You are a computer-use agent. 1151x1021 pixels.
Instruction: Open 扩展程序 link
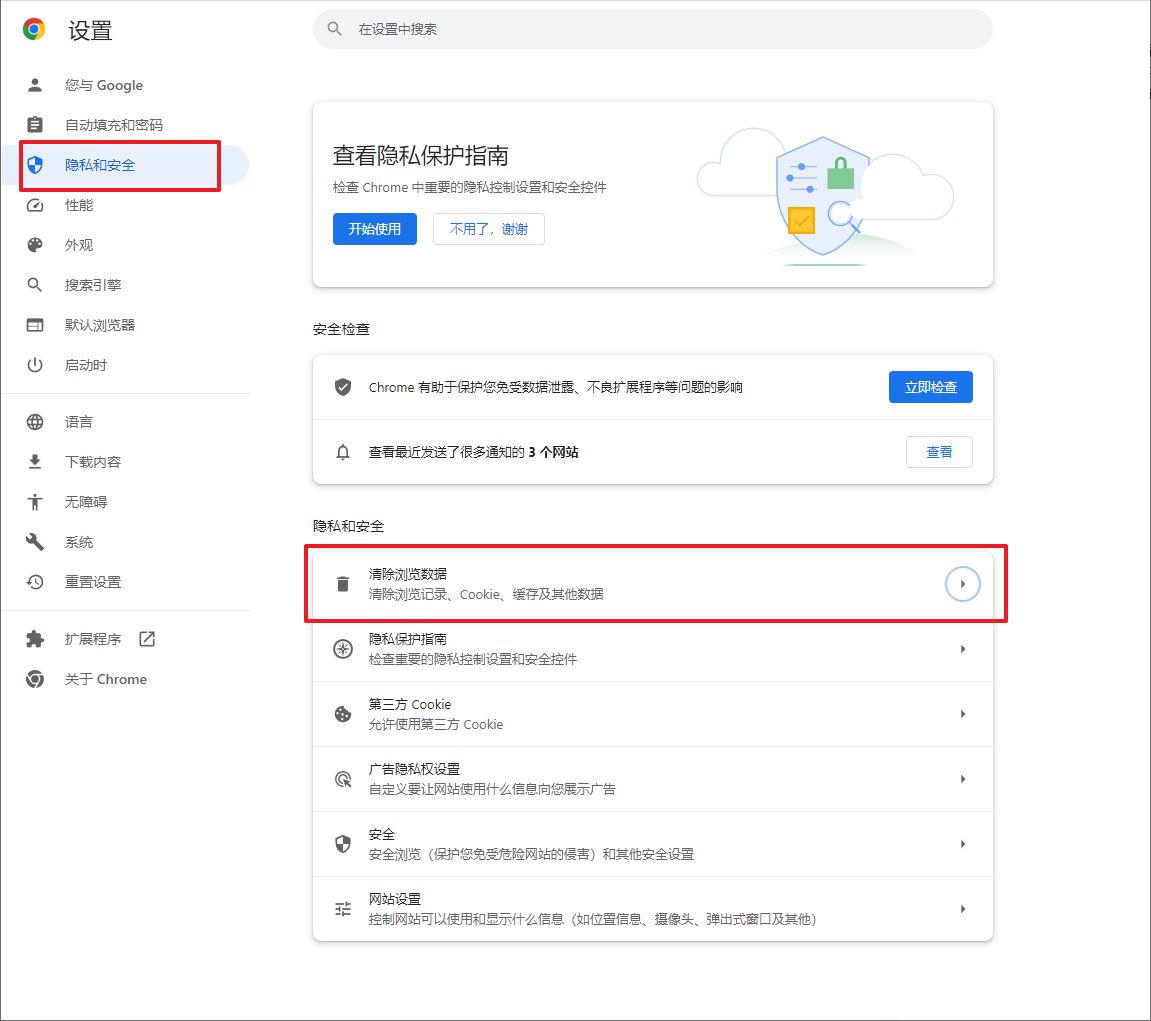coord(125,639)
